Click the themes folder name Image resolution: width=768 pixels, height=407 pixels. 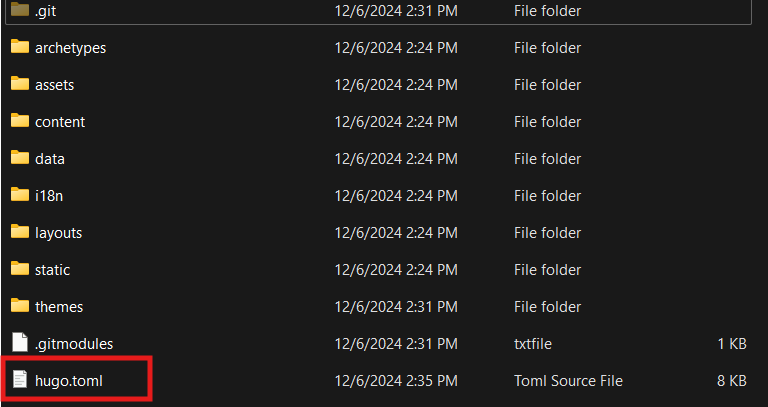tap(59, 307)
